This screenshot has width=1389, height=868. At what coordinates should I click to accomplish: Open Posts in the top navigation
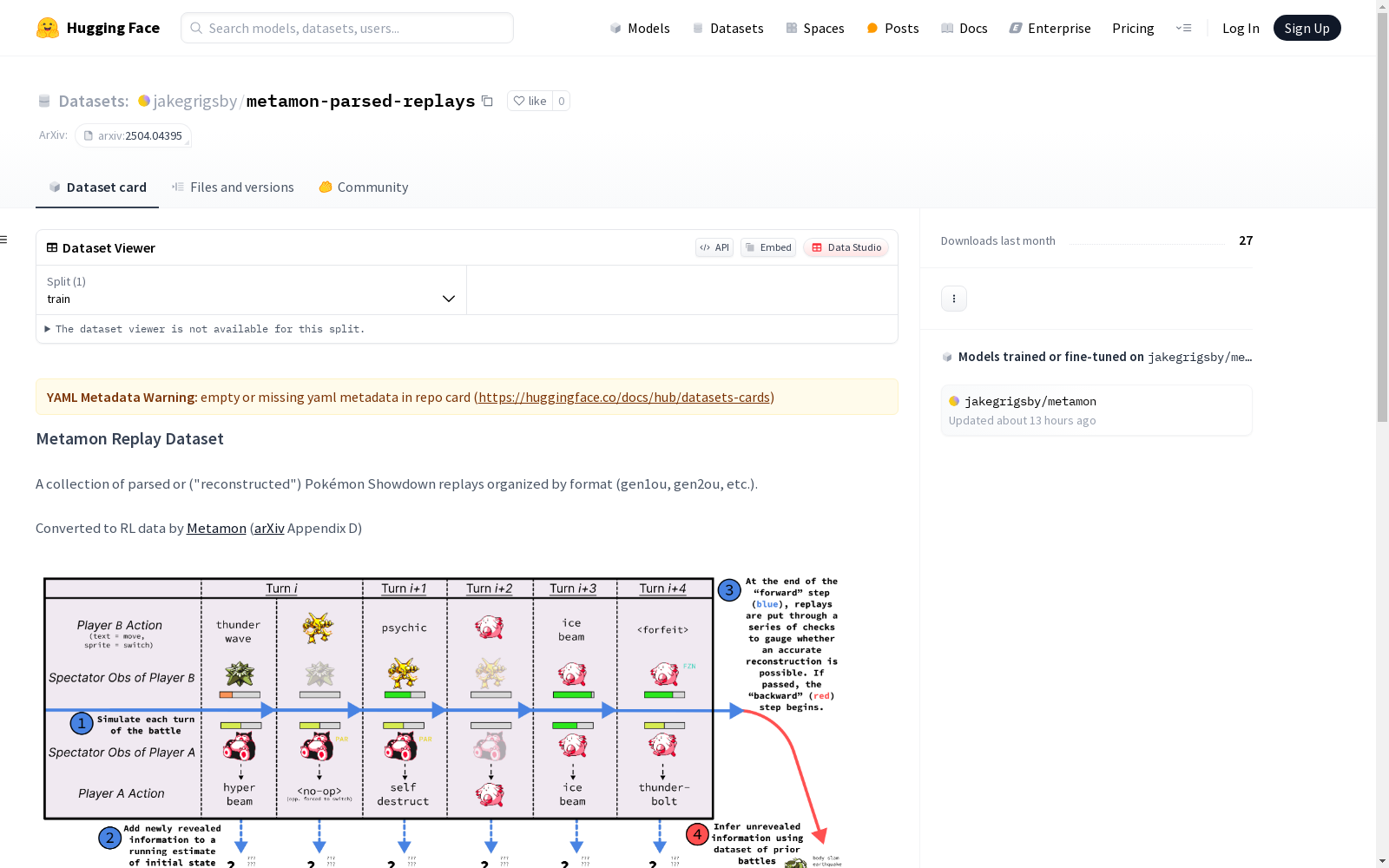892,28
